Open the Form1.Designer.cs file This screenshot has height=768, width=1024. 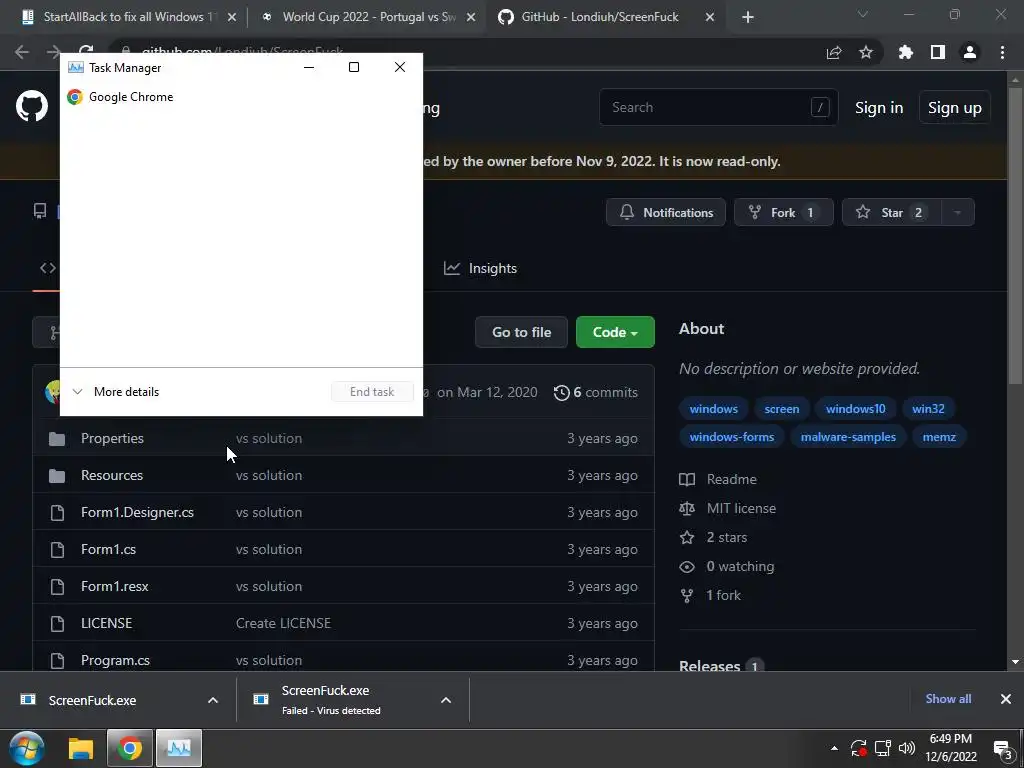137,513
